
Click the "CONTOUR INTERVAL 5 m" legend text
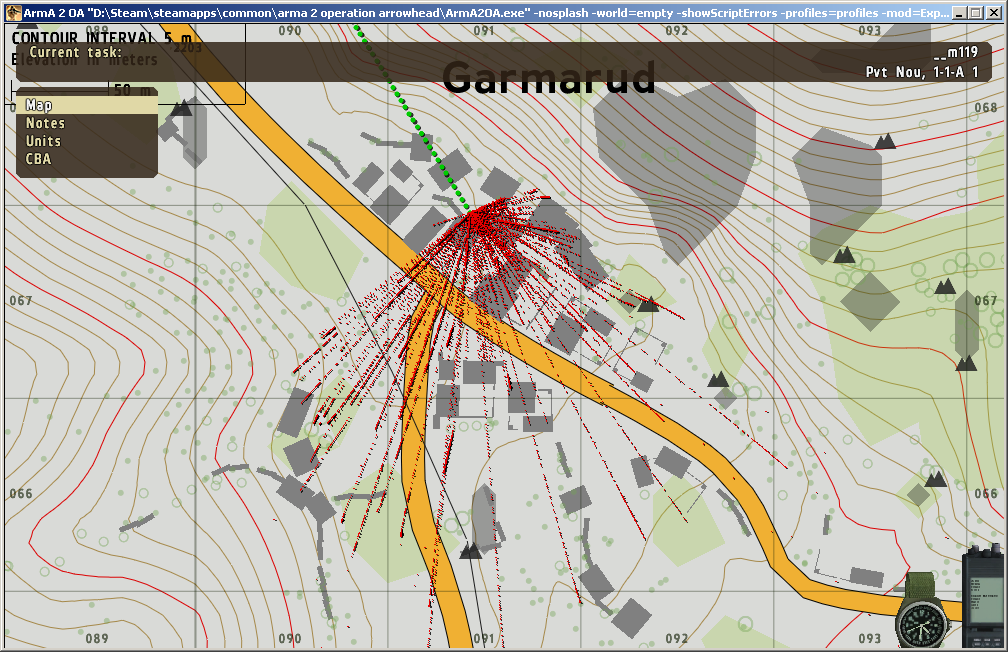(102, 38)
